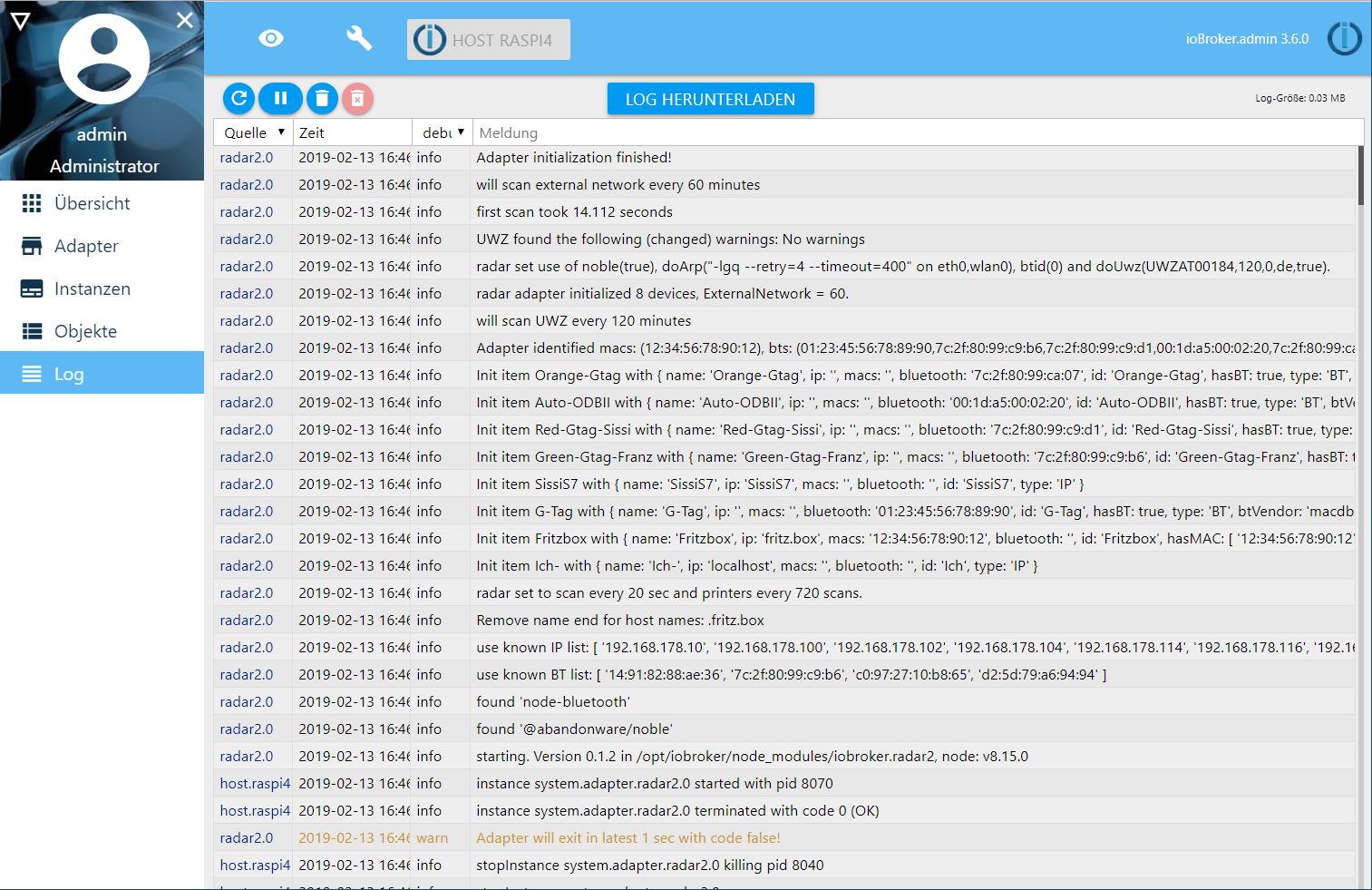Screen dimensions: 1372x890
Task: Click the Log lines icon
Action: coord(32,374)
